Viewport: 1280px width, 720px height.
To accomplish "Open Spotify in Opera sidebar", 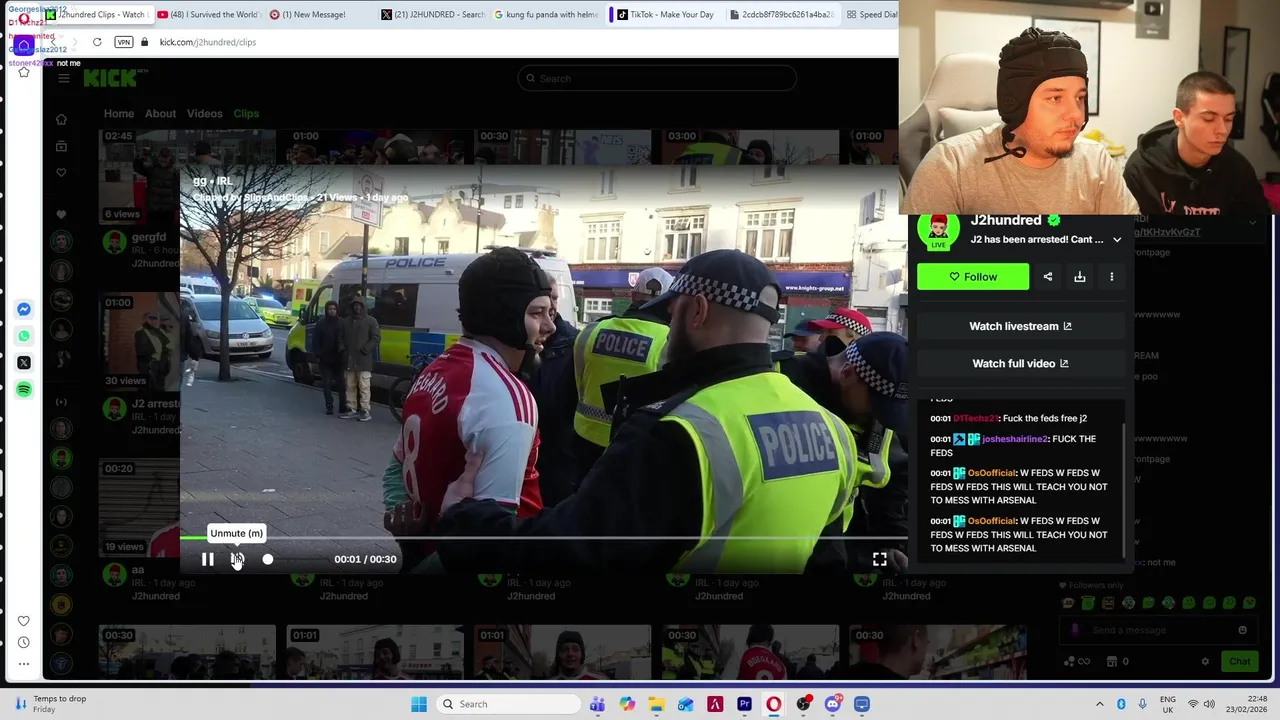I will (24, 389).
